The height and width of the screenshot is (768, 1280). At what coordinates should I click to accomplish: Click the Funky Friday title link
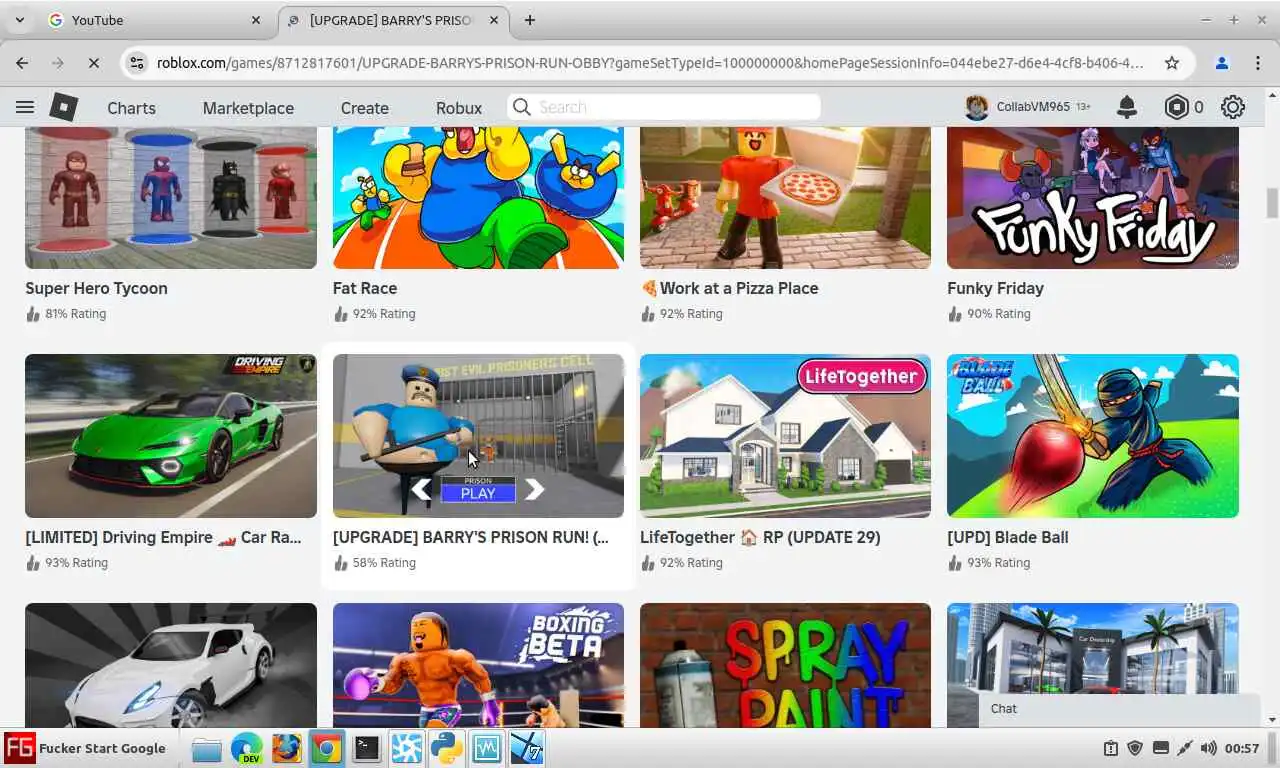point(995,288)
